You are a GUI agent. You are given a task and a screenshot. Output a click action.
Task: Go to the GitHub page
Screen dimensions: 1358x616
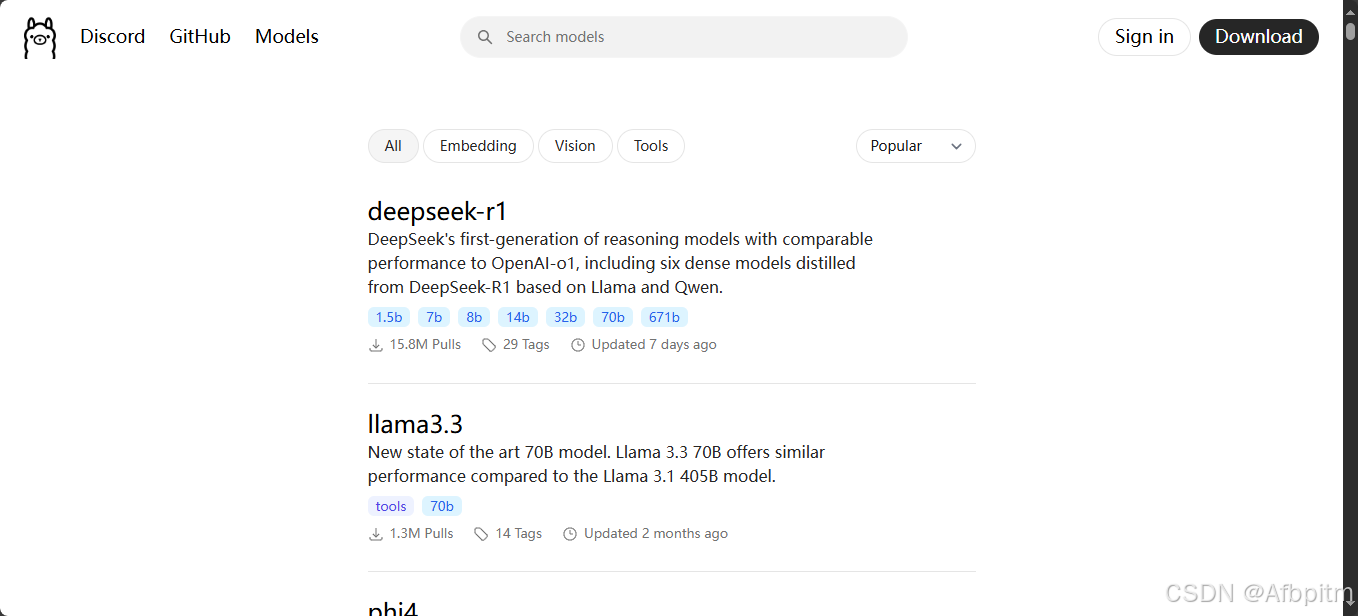click(x=199, y=36)
